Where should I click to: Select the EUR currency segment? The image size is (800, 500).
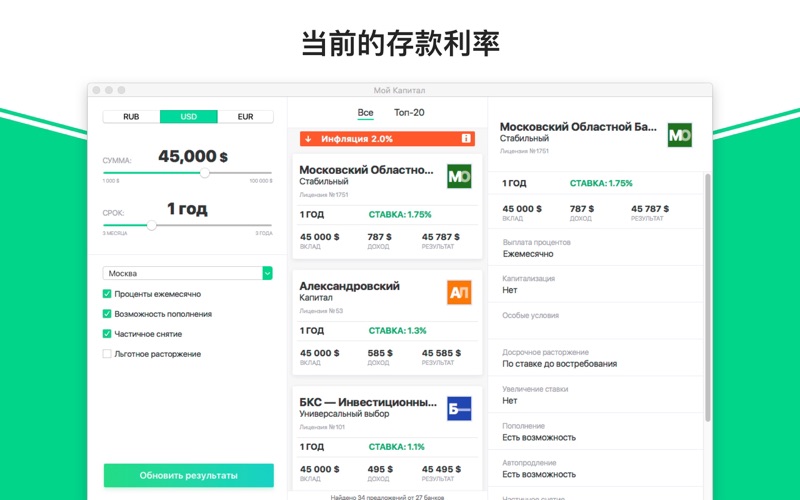(245, 116)
